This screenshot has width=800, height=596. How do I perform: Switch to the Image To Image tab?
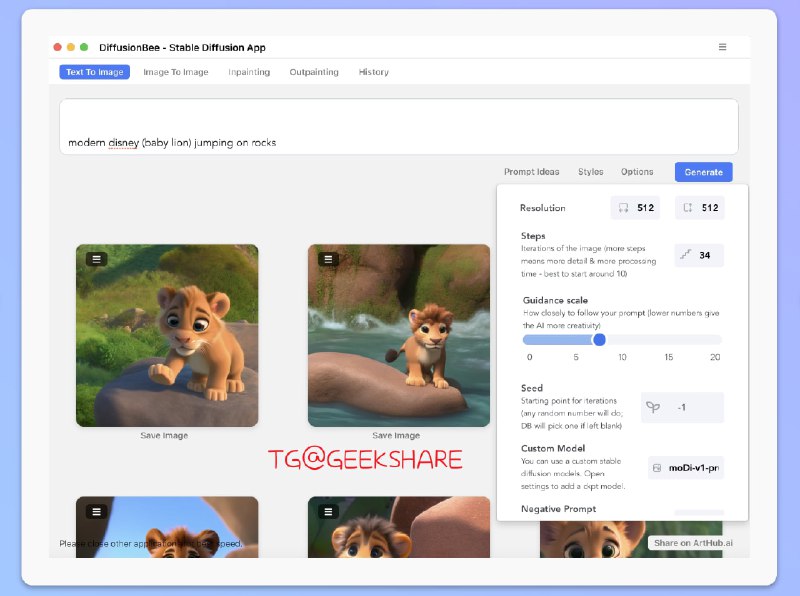tap(176, 72)
